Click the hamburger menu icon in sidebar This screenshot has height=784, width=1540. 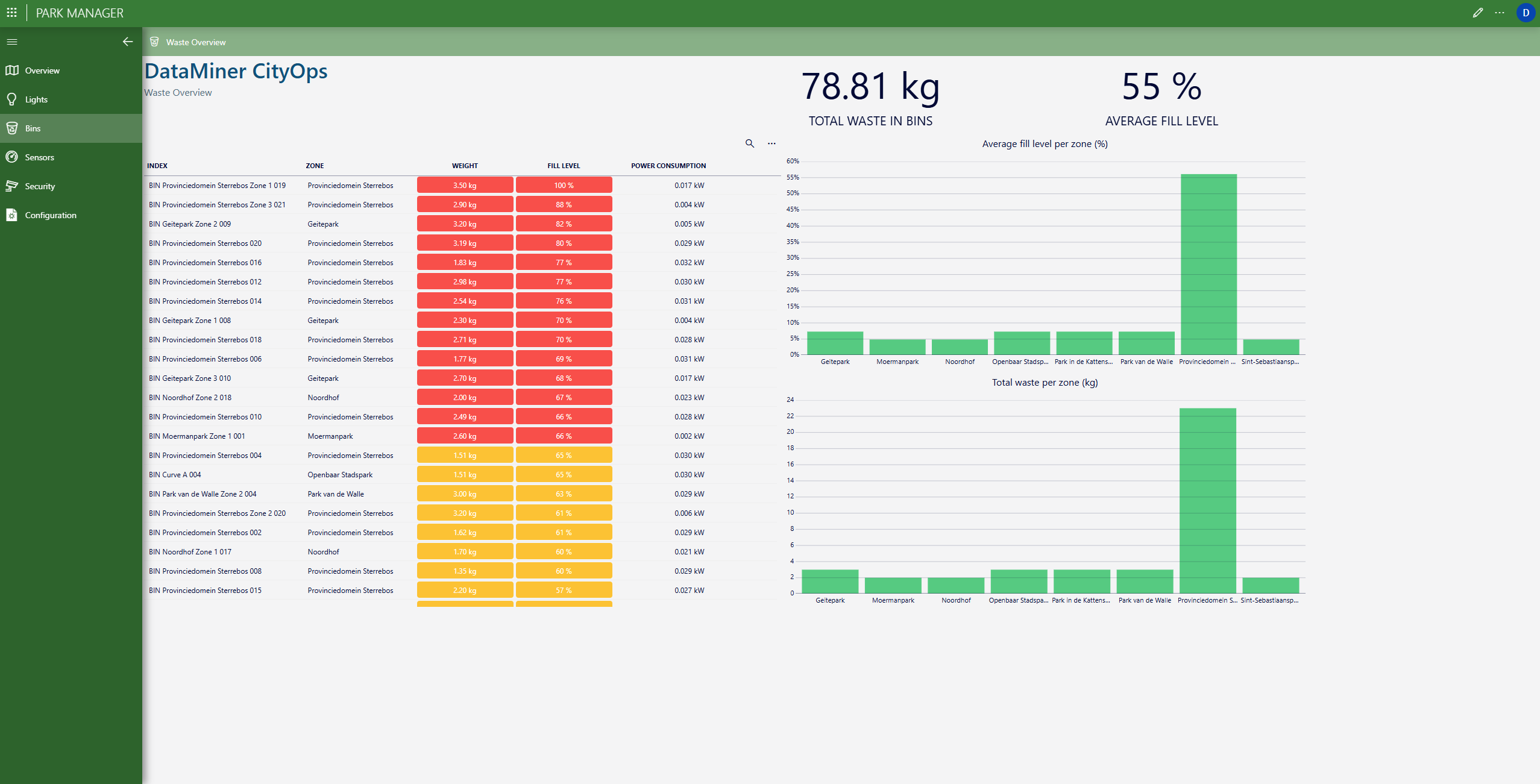[12, 42]
